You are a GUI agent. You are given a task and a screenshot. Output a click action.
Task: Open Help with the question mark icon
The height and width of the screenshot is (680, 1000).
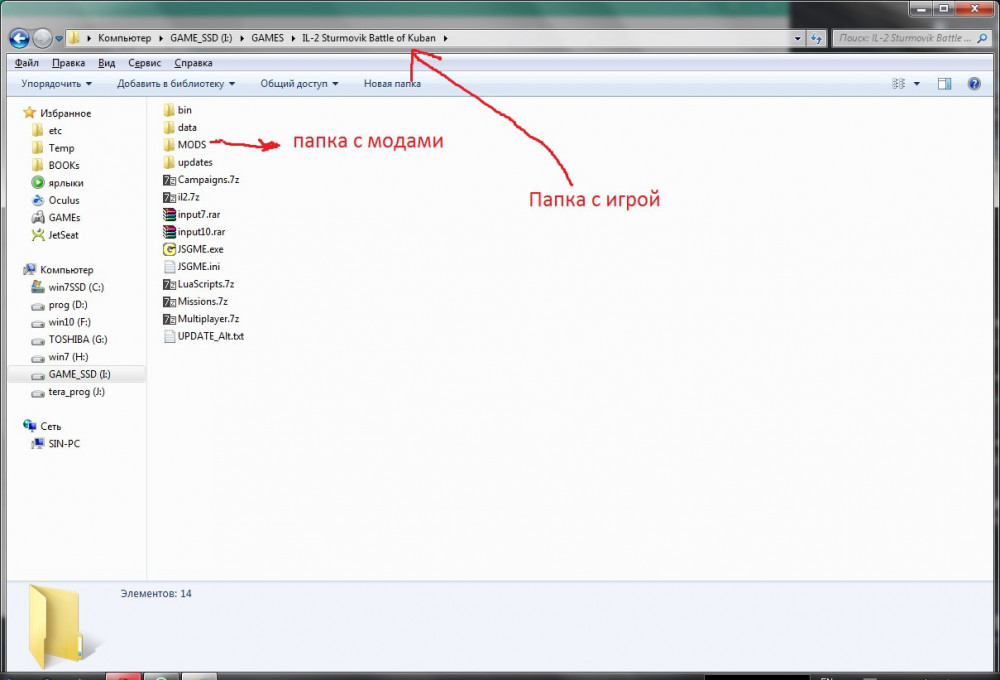[x=974, y=84]
